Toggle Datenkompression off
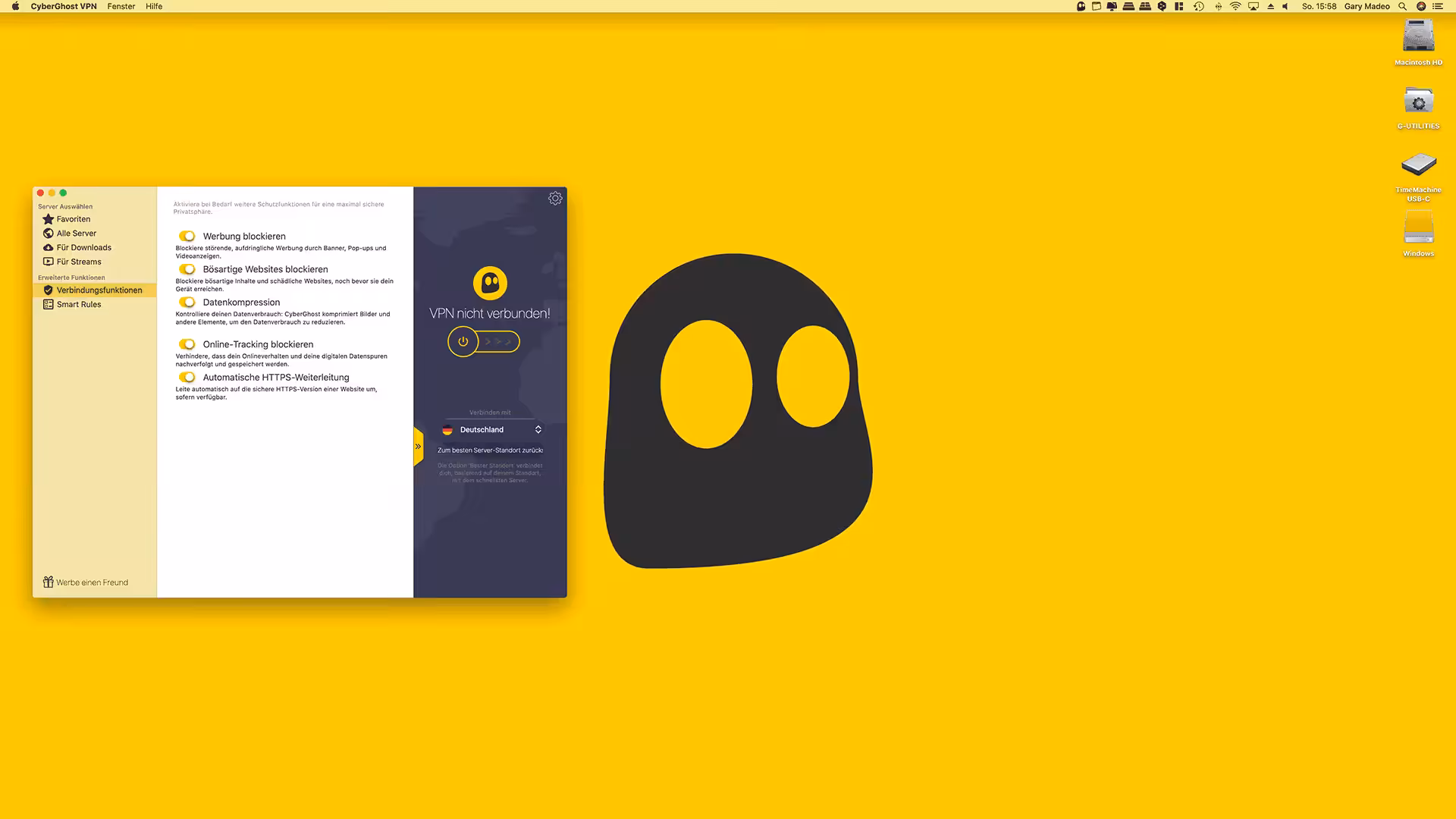 [x=187, y=302]
